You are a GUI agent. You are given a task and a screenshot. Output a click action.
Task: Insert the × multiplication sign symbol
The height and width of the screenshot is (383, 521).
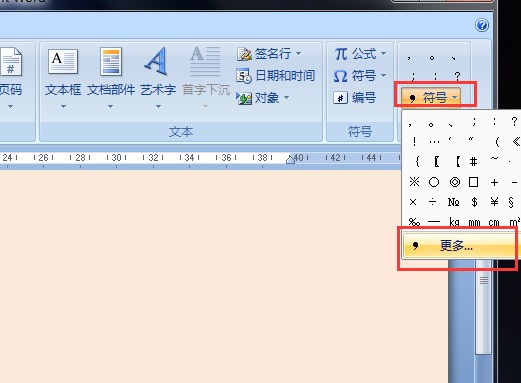[413, 202]
